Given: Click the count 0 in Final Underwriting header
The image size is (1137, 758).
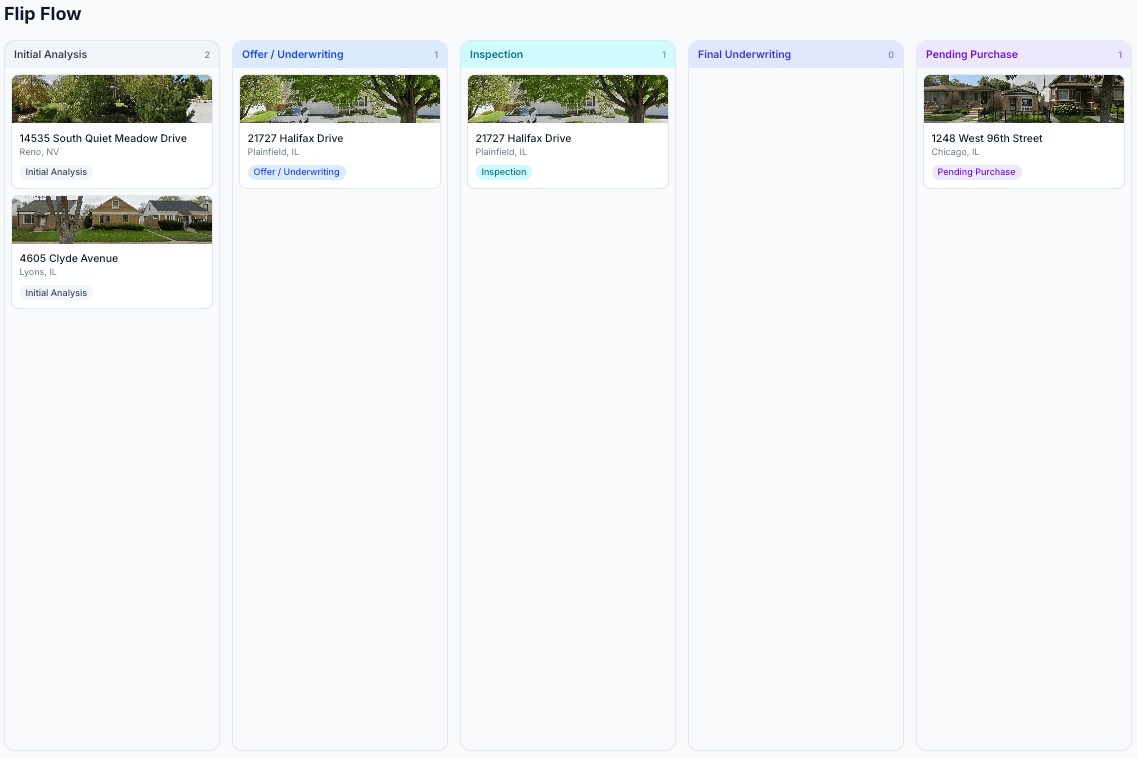Looking at the screenshot, I should [891, 55].
